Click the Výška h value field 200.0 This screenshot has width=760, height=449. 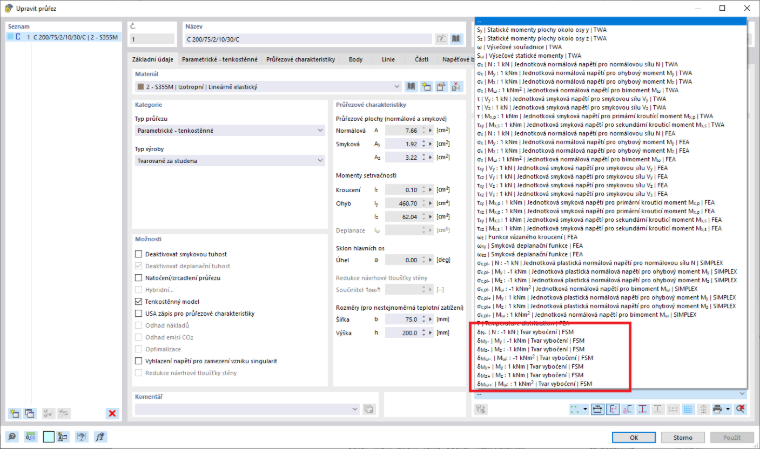click(403, 333)
